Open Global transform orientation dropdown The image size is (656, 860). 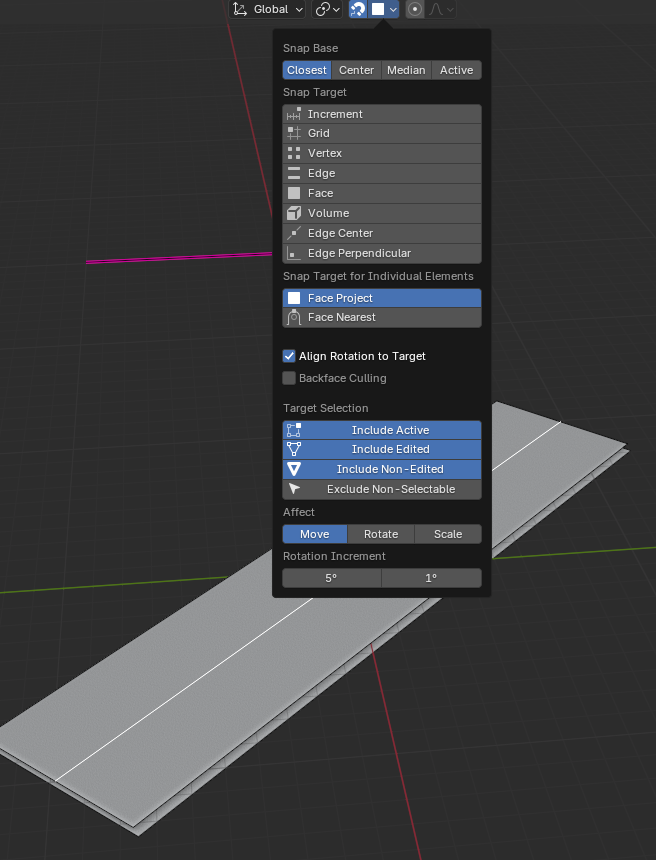(267, 9)
